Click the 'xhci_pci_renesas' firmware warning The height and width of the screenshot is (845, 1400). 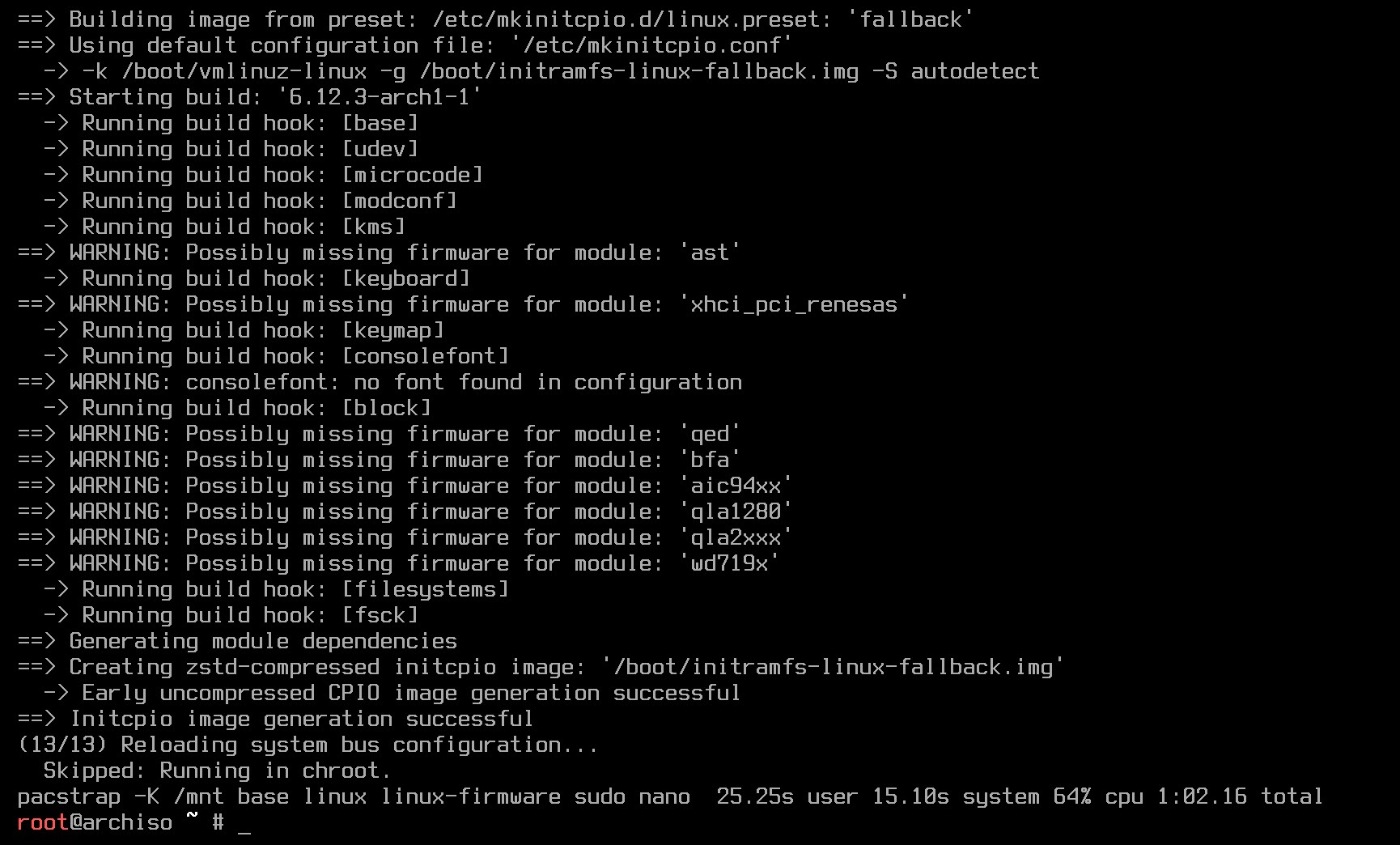coord(463,304)
